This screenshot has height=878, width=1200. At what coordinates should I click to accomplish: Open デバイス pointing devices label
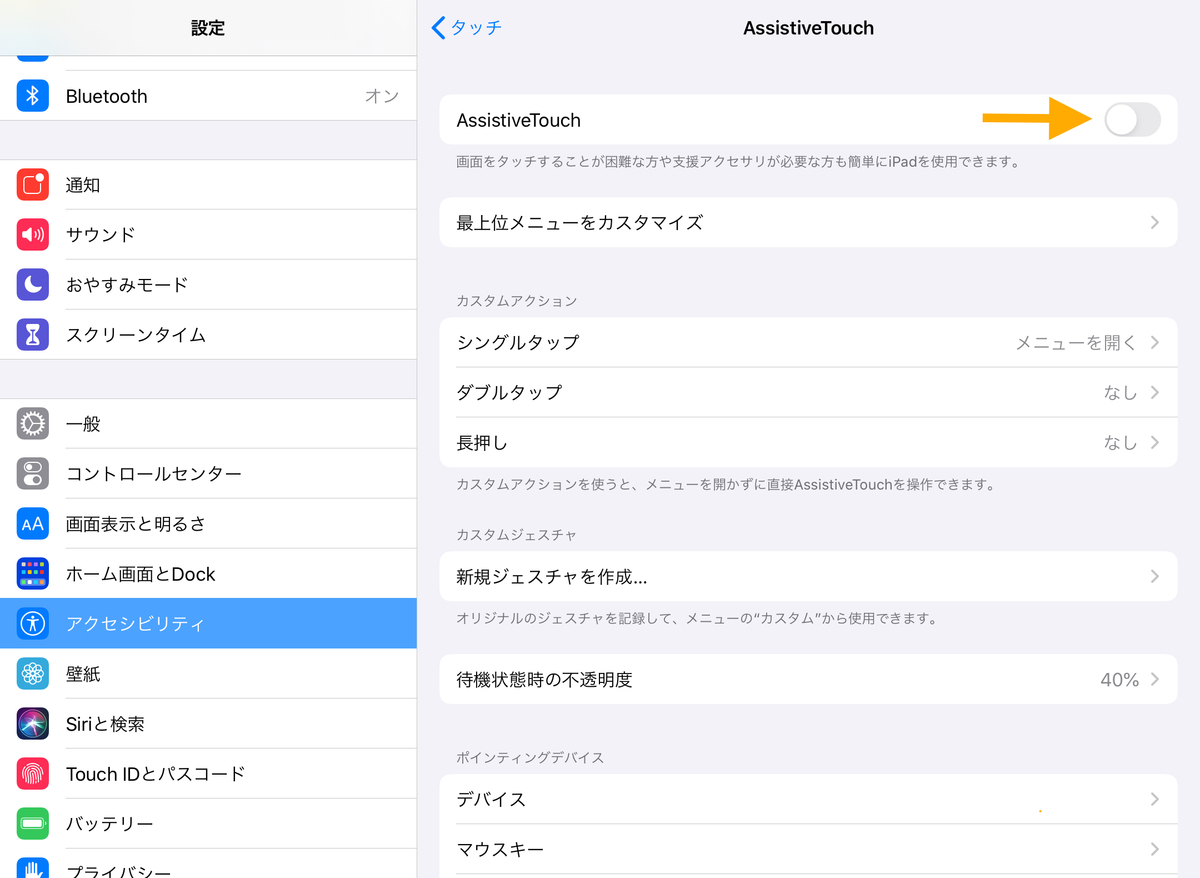pyautogui.click(x=491, y=799)
